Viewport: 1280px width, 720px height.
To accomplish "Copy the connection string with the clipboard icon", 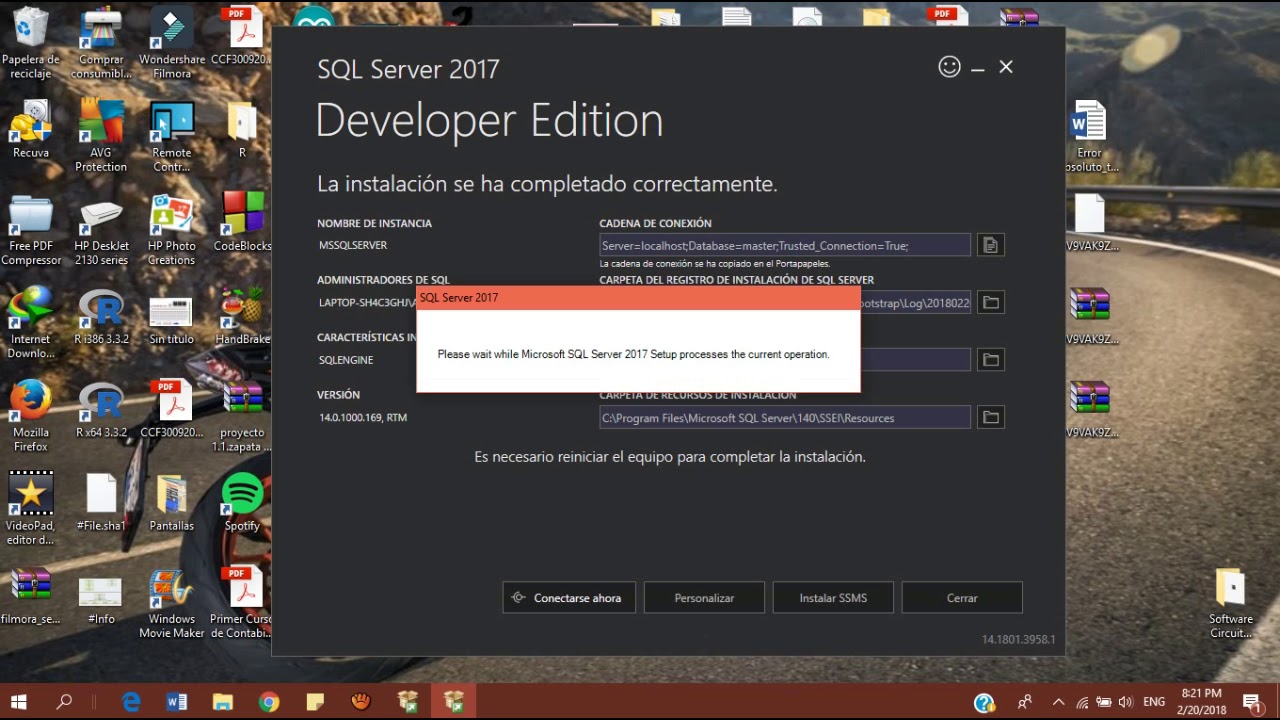I will [990, 245].
